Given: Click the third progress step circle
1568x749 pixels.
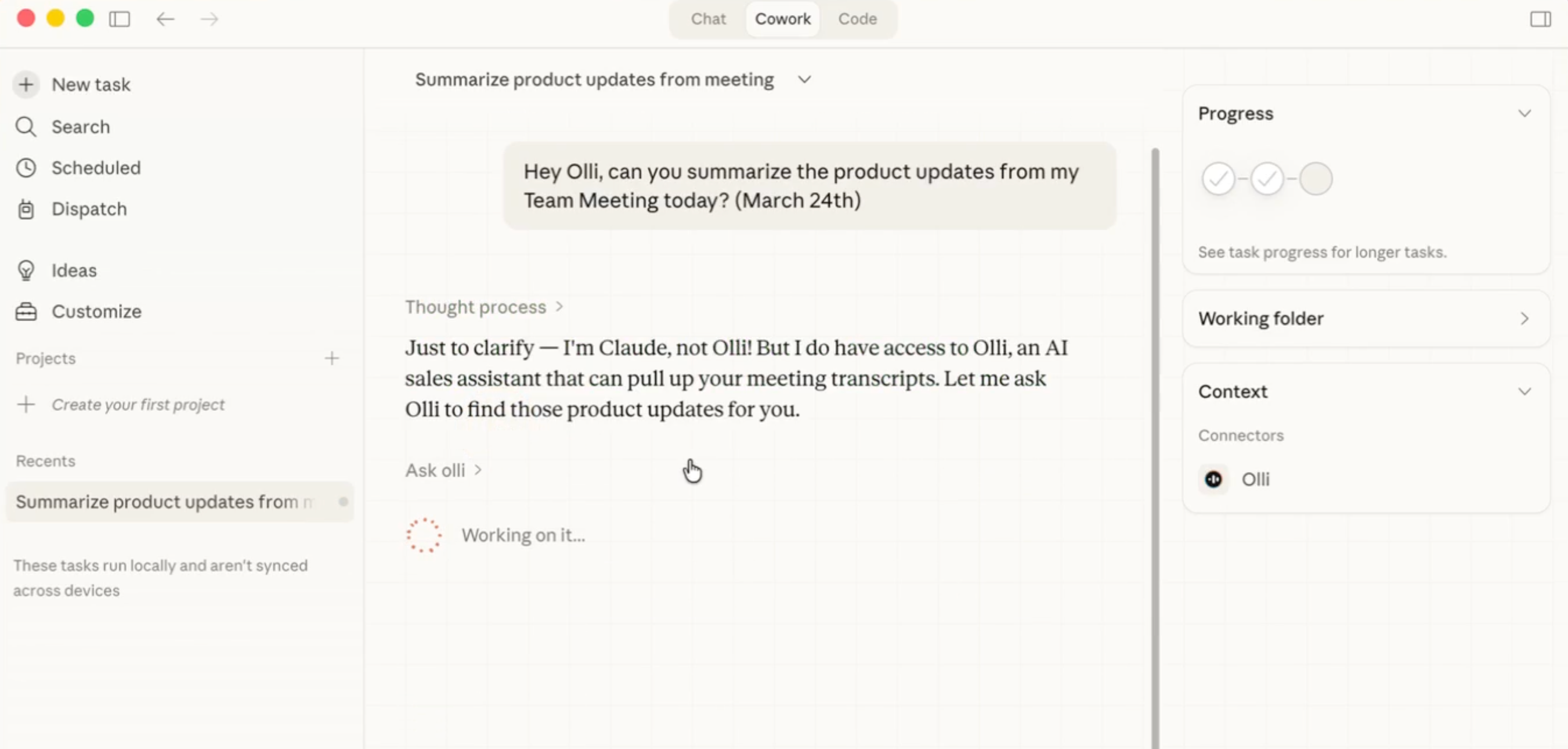Looking at the screenshot, I should (x=1316, y=178).
